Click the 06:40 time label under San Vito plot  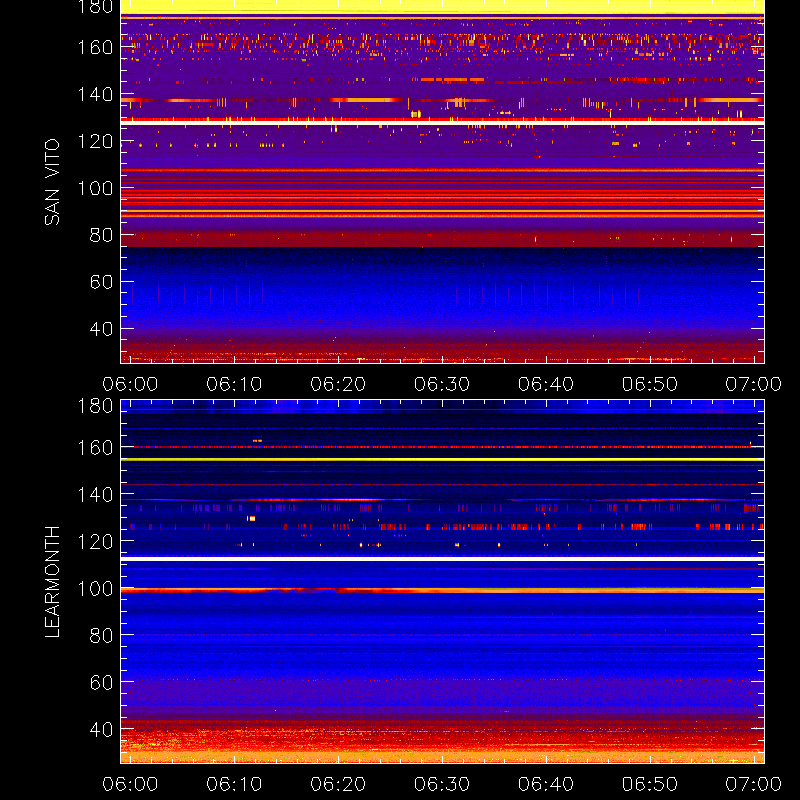click(546, 384)
